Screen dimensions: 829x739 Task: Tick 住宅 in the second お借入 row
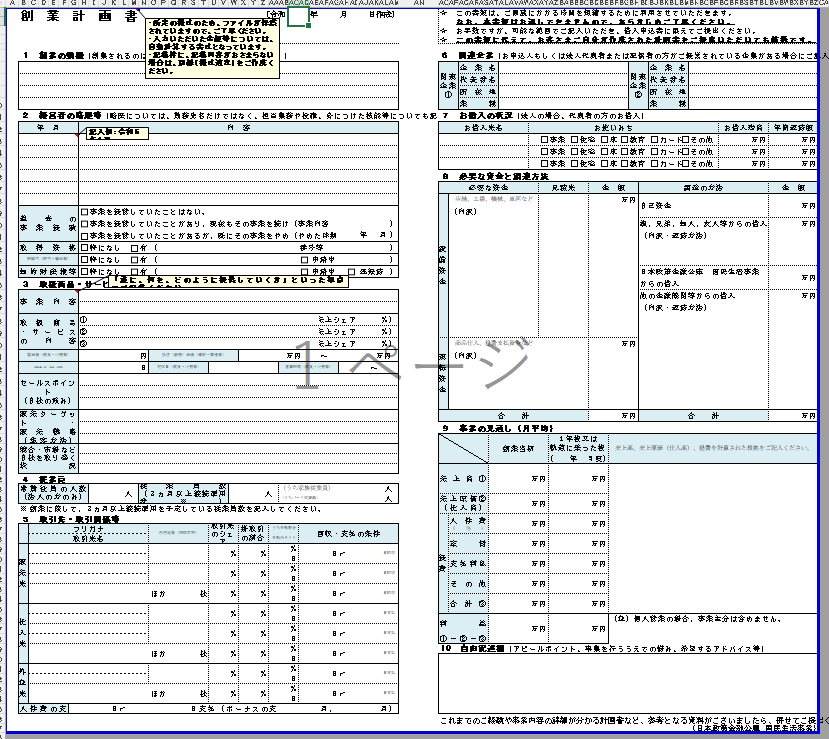pyautogui.click(x=574, y=152)
